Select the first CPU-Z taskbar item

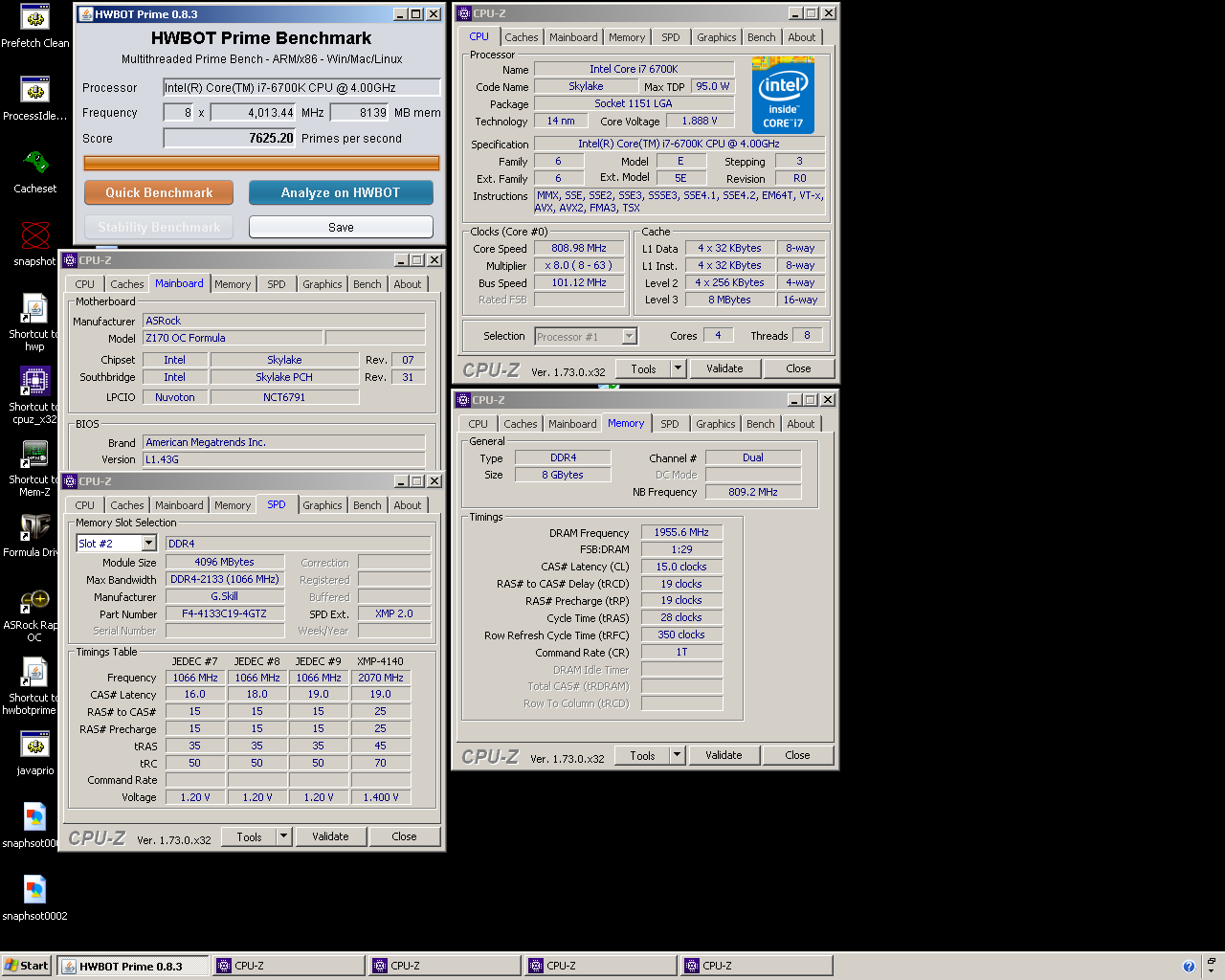point(288,966)
